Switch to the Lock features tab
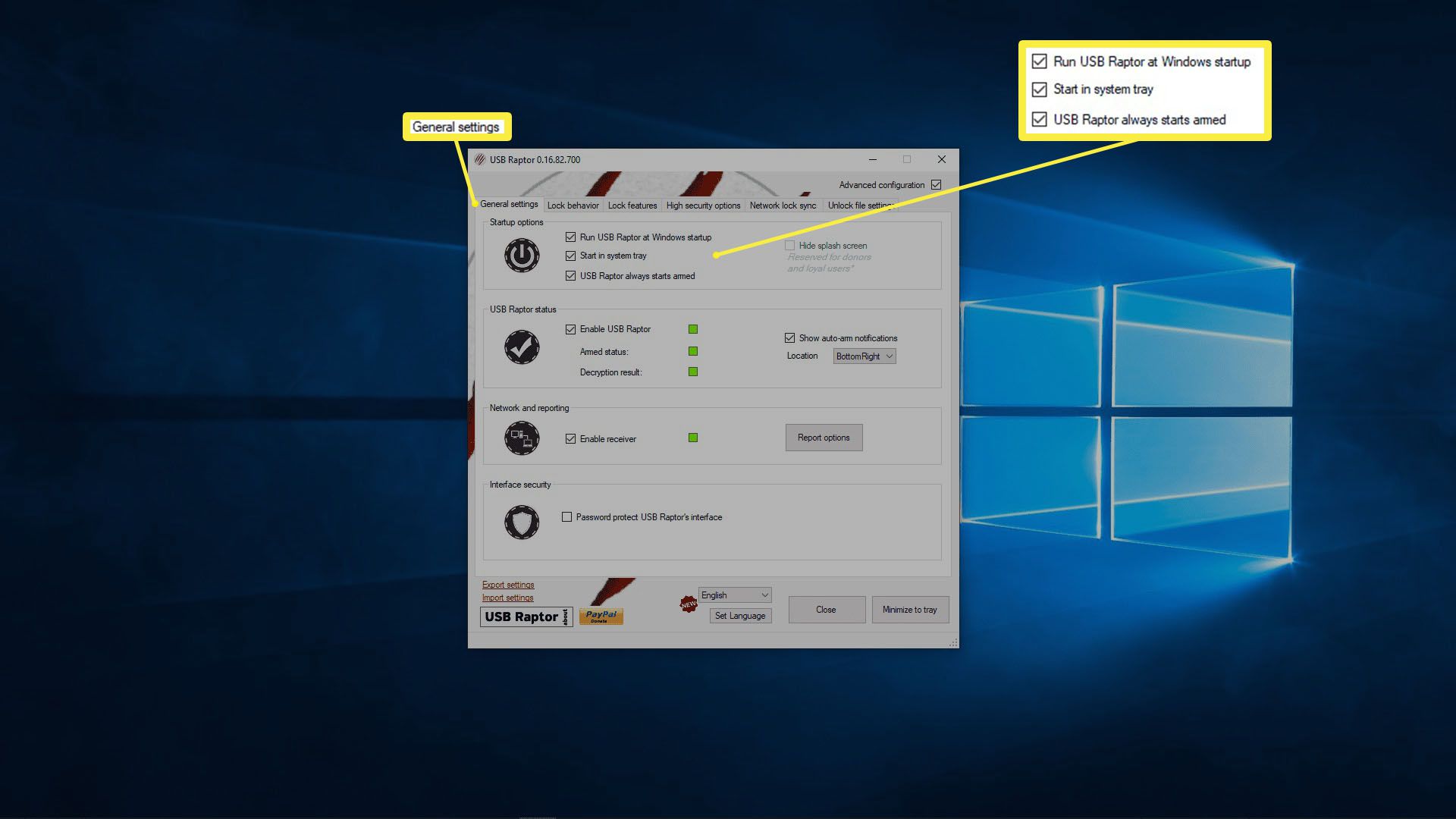The width and height of the screenshot is (1456, 819). click(x=632, y=206)
